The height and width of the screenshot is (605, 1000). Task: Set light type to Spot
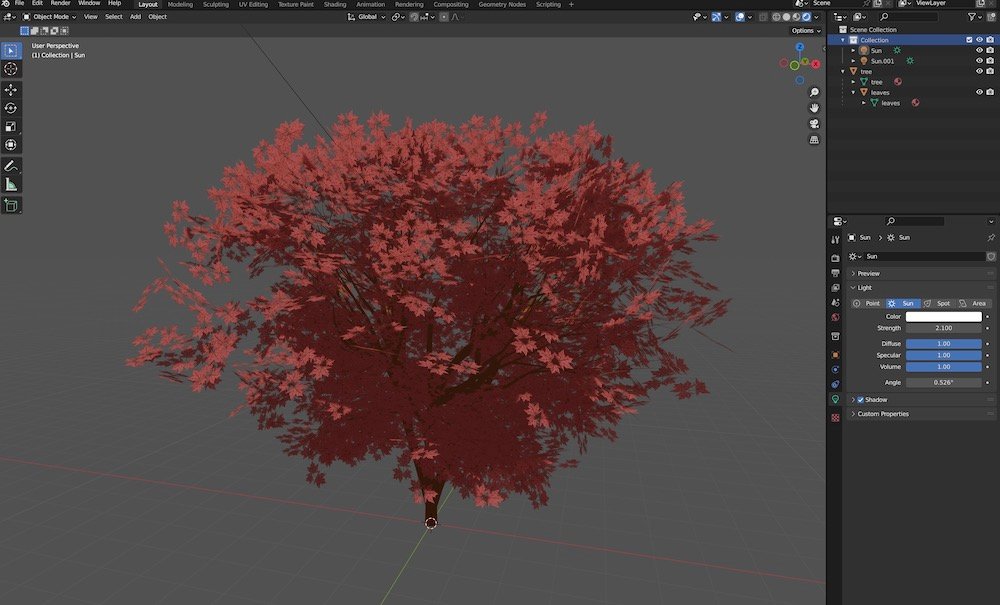[x=937, y=303]
